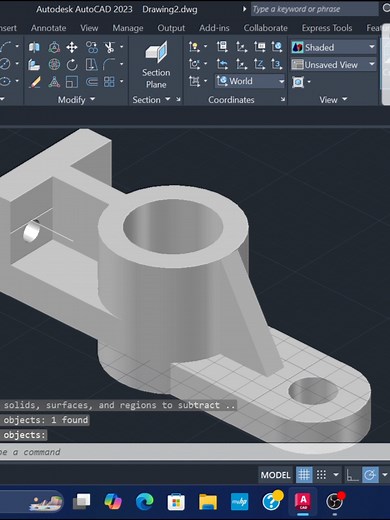Screen dimensions: 390x520
Task: Choose the Copy tool
Action: (x=92, y=47)
